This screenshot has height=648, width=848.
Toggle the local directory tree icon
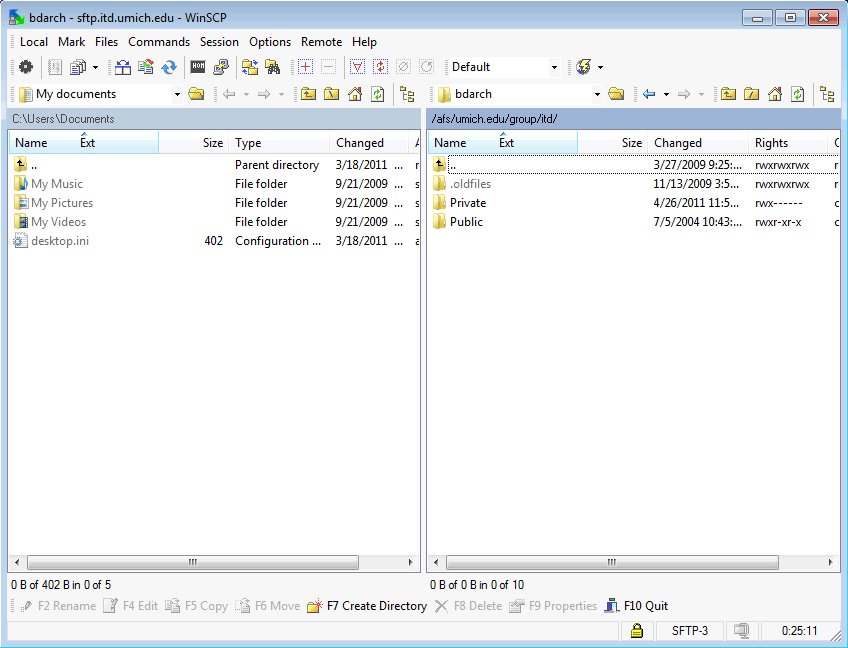pyautogui.click(x=407, y=94)
